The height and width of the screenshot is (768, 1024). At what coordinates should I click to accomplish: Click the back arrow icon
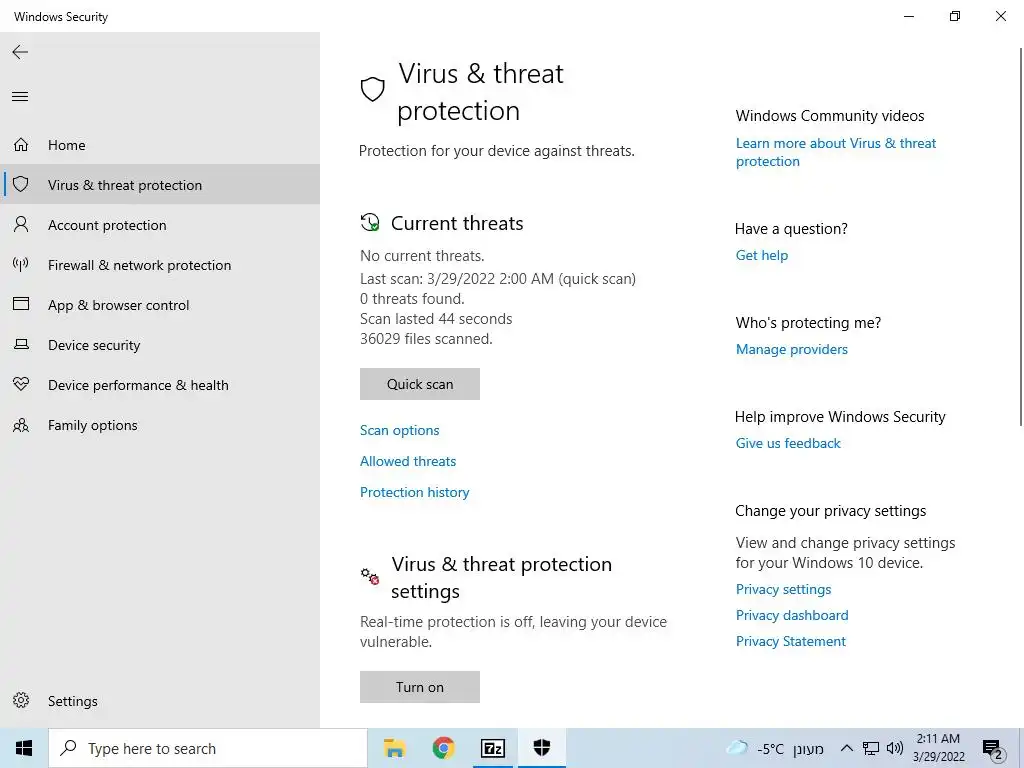(x=20, y=52)
